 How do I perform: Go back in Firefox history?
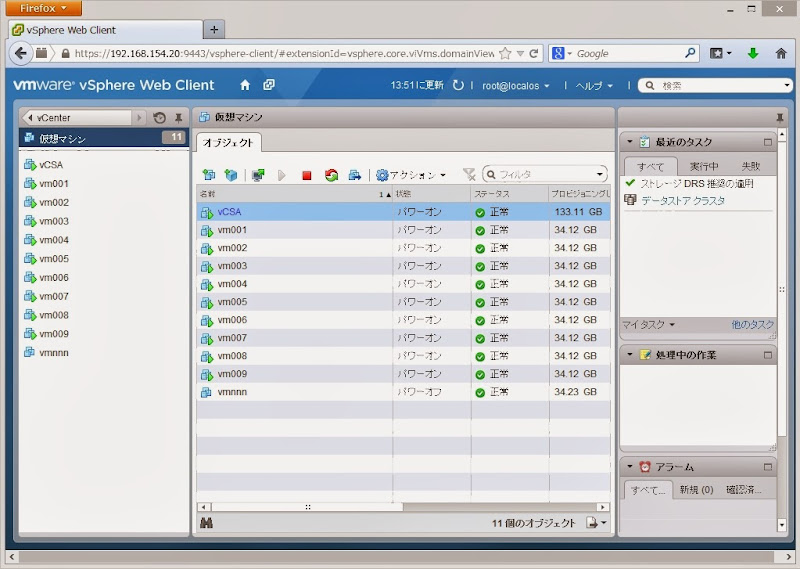click(20, 53)
